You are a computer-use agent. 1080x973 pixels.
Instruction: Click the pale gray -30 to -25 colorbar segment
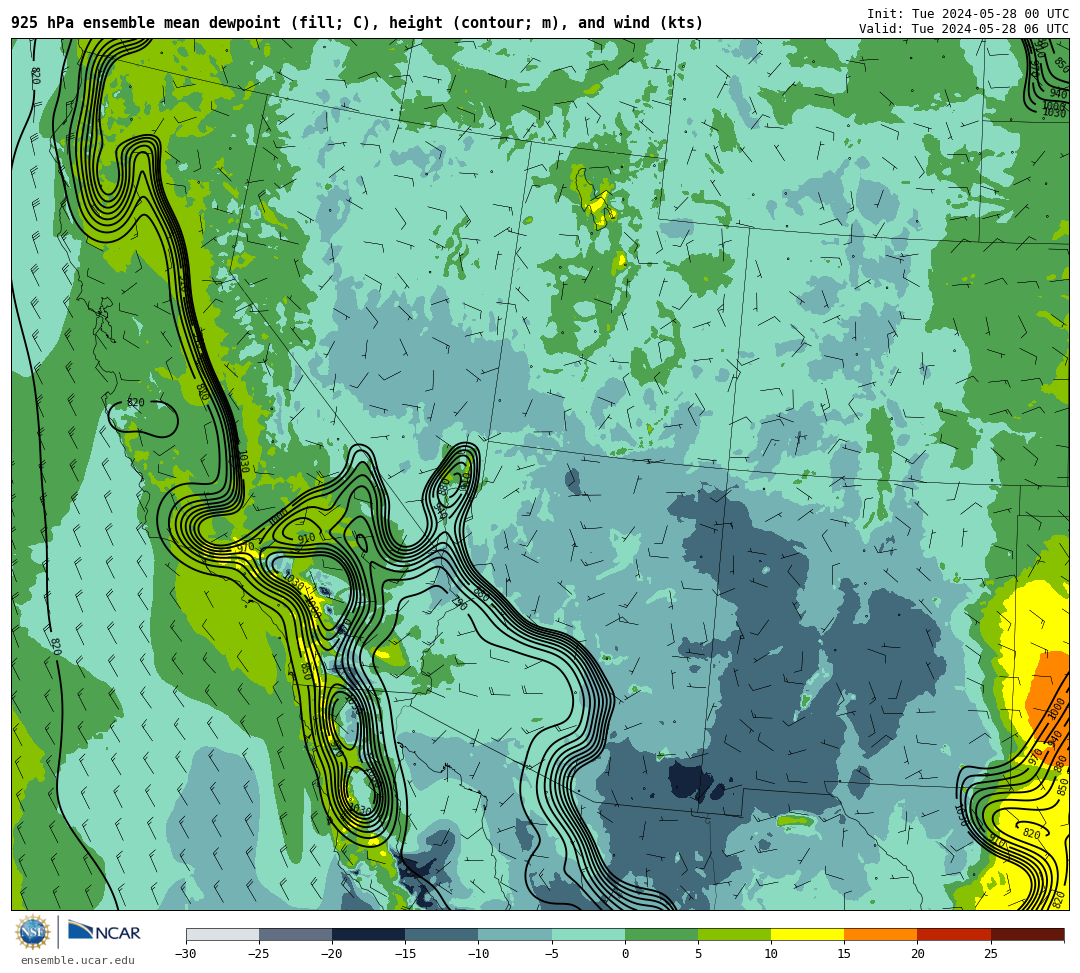[222, 934]
